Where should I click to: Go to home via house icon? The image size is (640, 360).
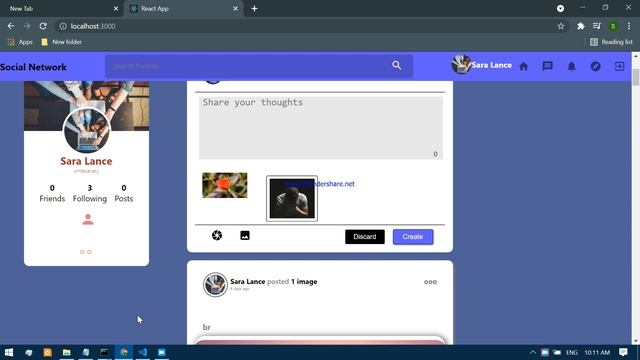[523, 66]
